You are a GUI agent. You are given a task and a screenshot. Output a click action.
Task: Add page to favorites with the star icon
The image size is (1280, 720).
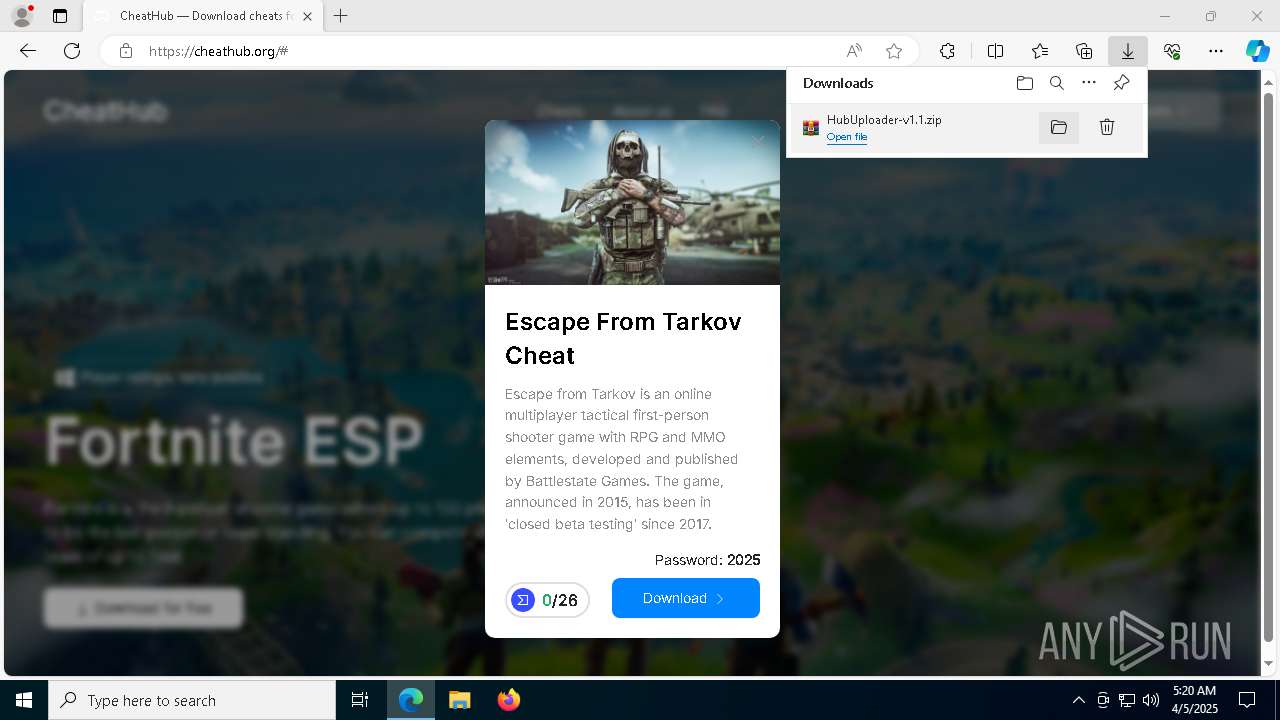[x=894, y=51]
